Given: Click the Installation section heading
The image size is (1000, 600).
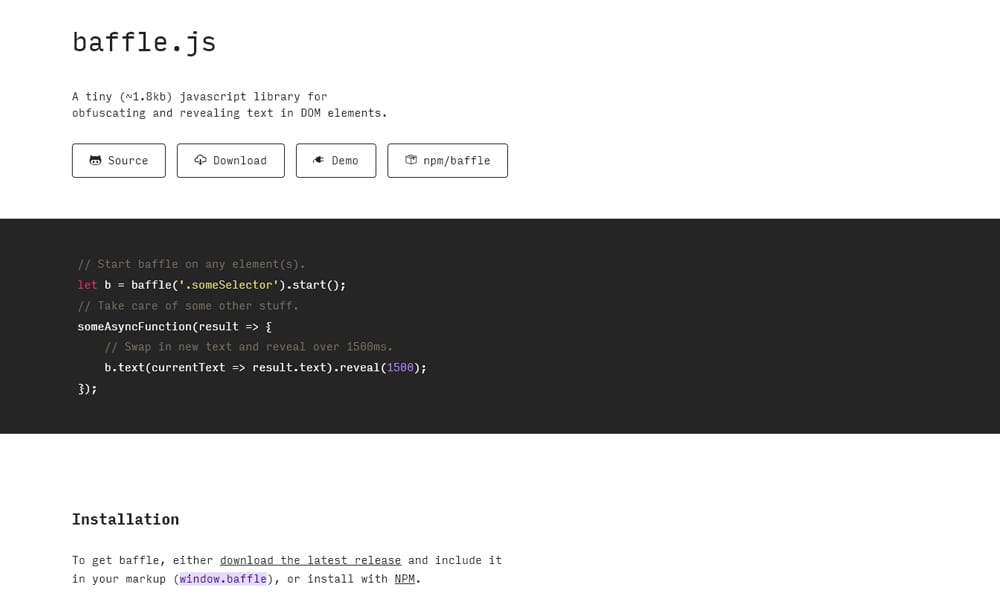Looking at the screenshot, I should tap(125, 519).
